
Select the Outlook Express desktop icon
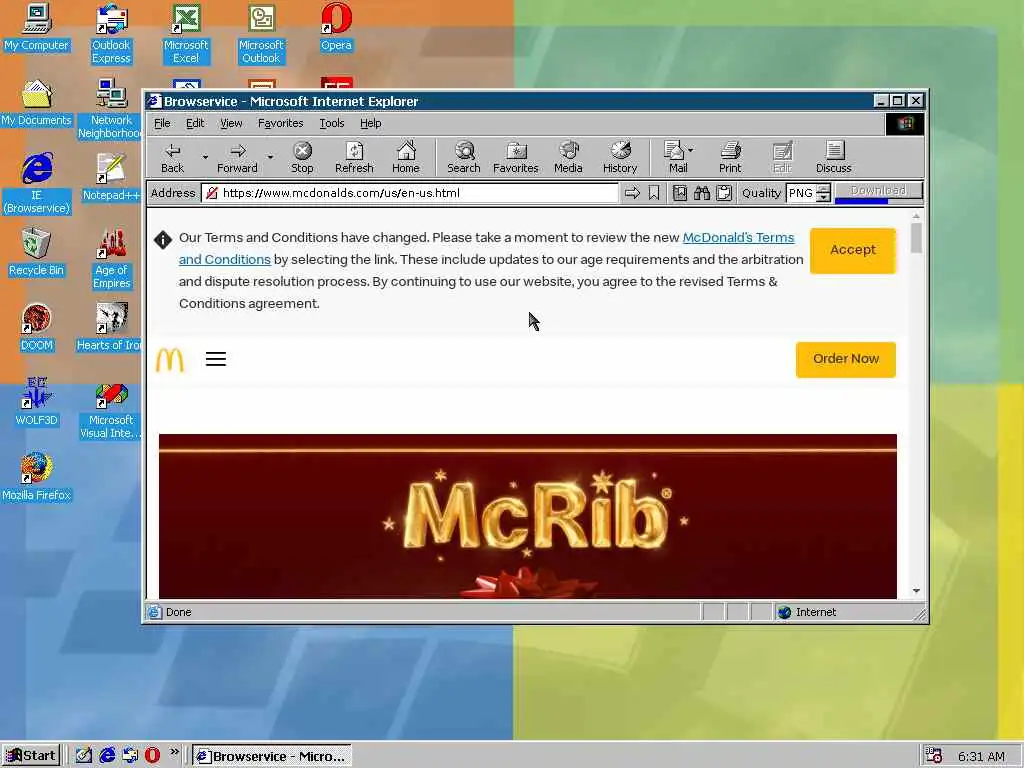111,34
